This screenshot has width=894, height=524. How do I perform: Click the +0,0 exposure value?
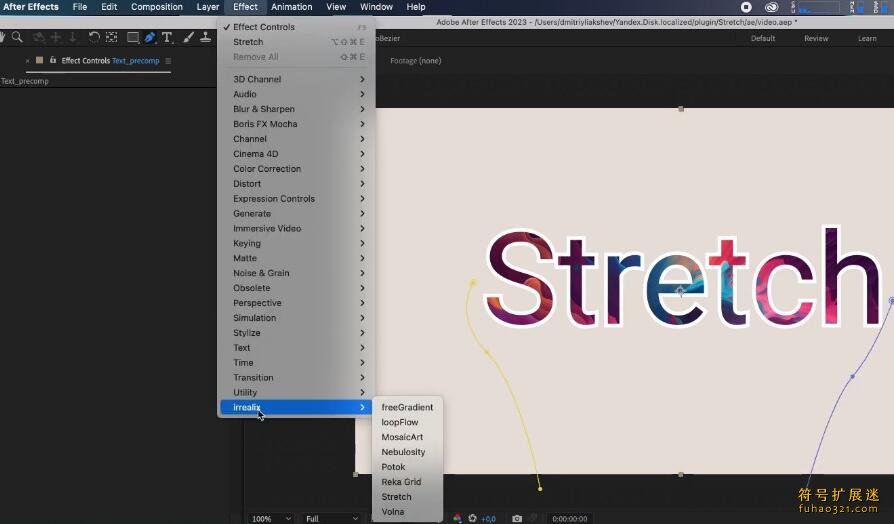(489, 519)
